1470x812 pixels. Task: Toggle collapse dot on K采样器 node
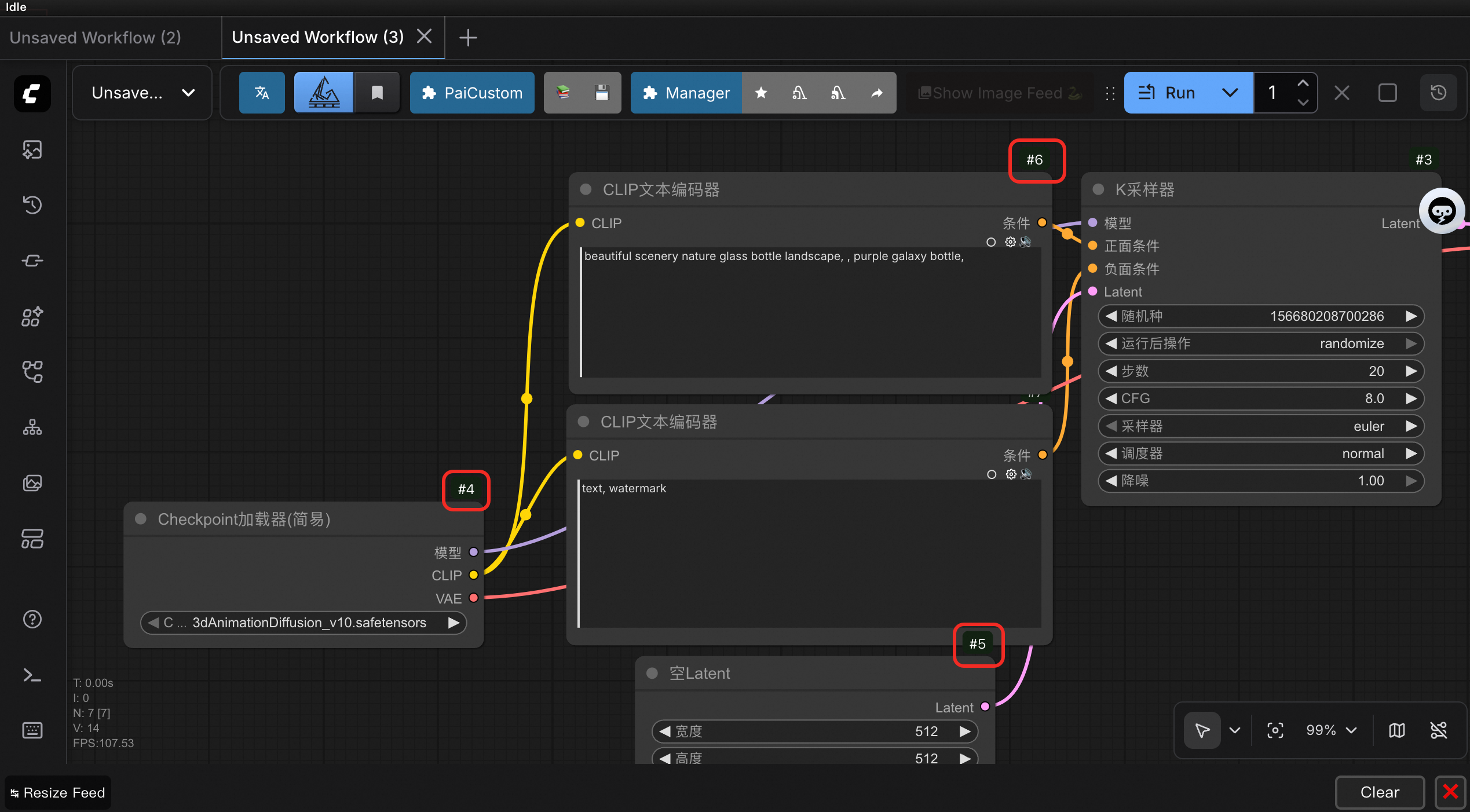pos(1098,189)
